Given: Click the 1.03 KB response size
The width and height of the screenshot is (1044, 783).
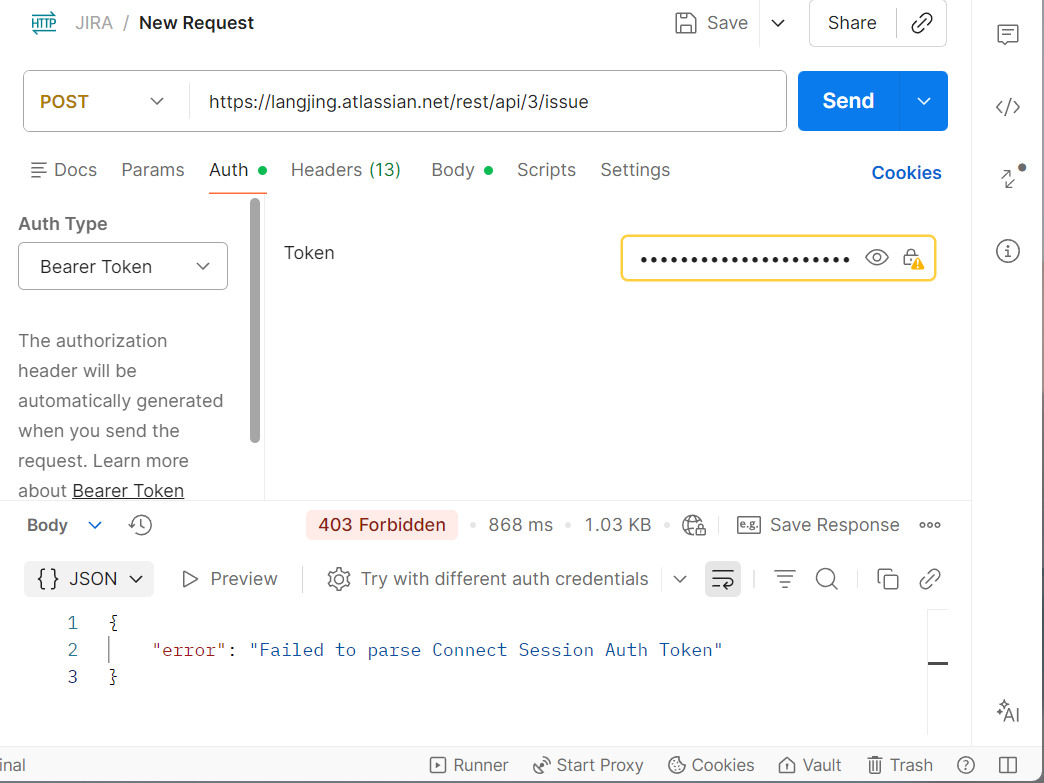Looking at the screenshot, I should click(x=617, y=525).
